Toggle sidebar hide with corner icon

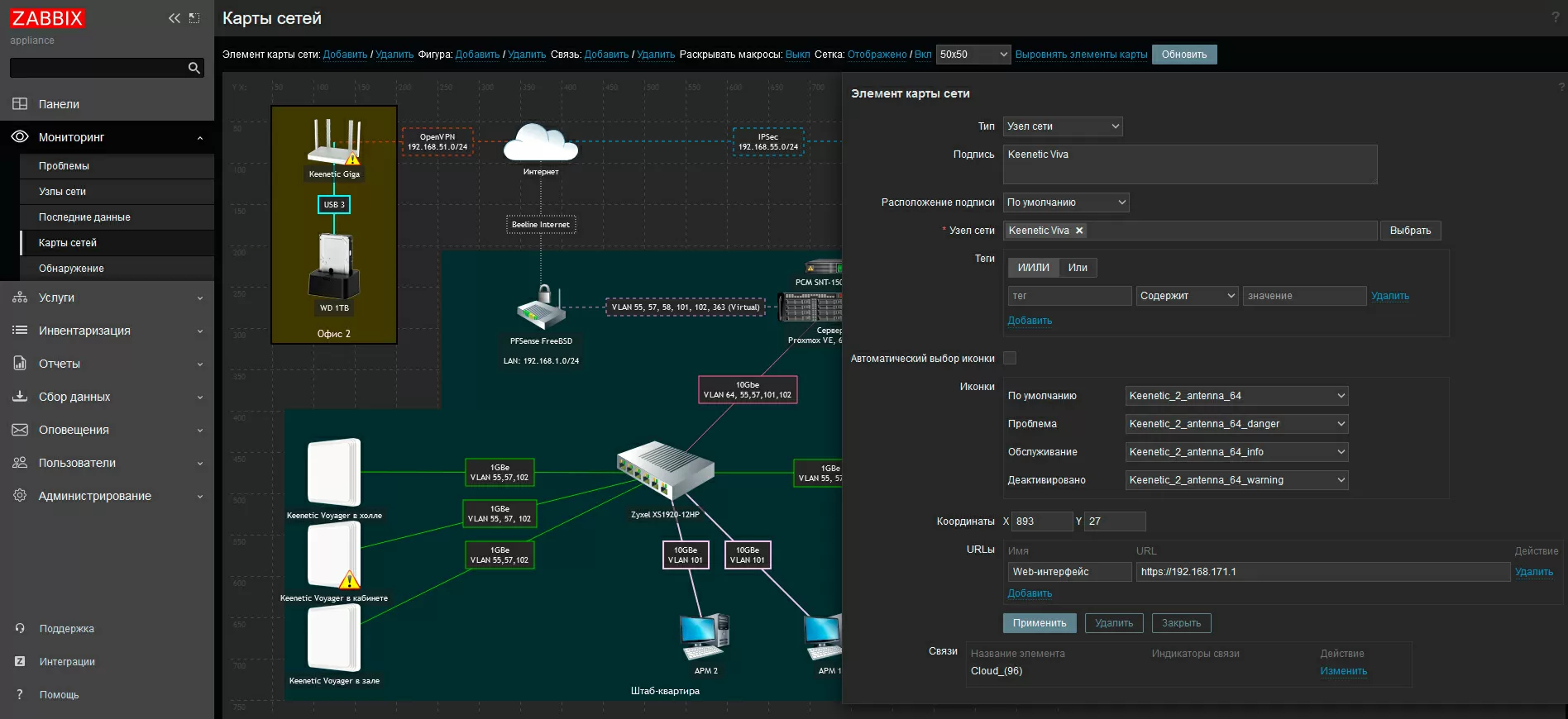(194, 18)
